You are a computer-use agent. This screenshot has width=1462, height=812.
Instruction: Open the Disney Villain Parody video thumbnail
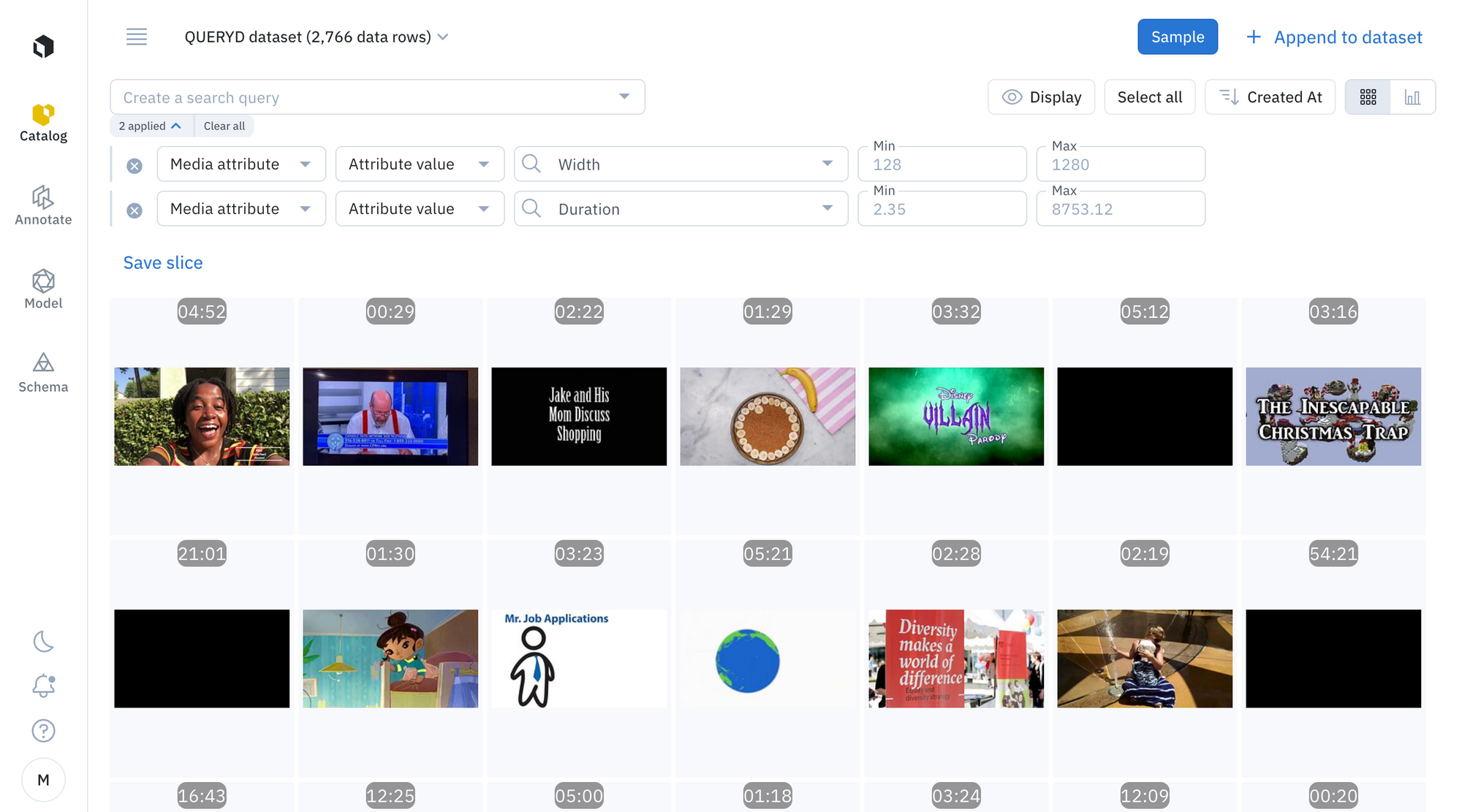tap(955, 416)
